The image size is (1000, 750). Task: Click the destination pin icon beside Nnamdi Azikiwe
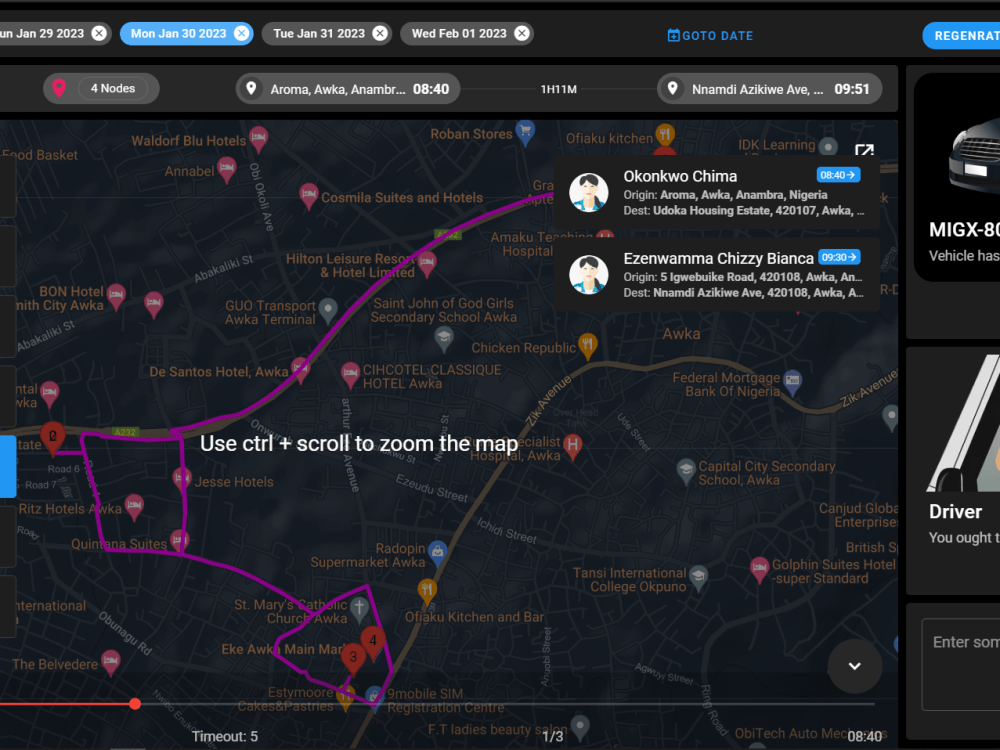click(x=673, y=88)
